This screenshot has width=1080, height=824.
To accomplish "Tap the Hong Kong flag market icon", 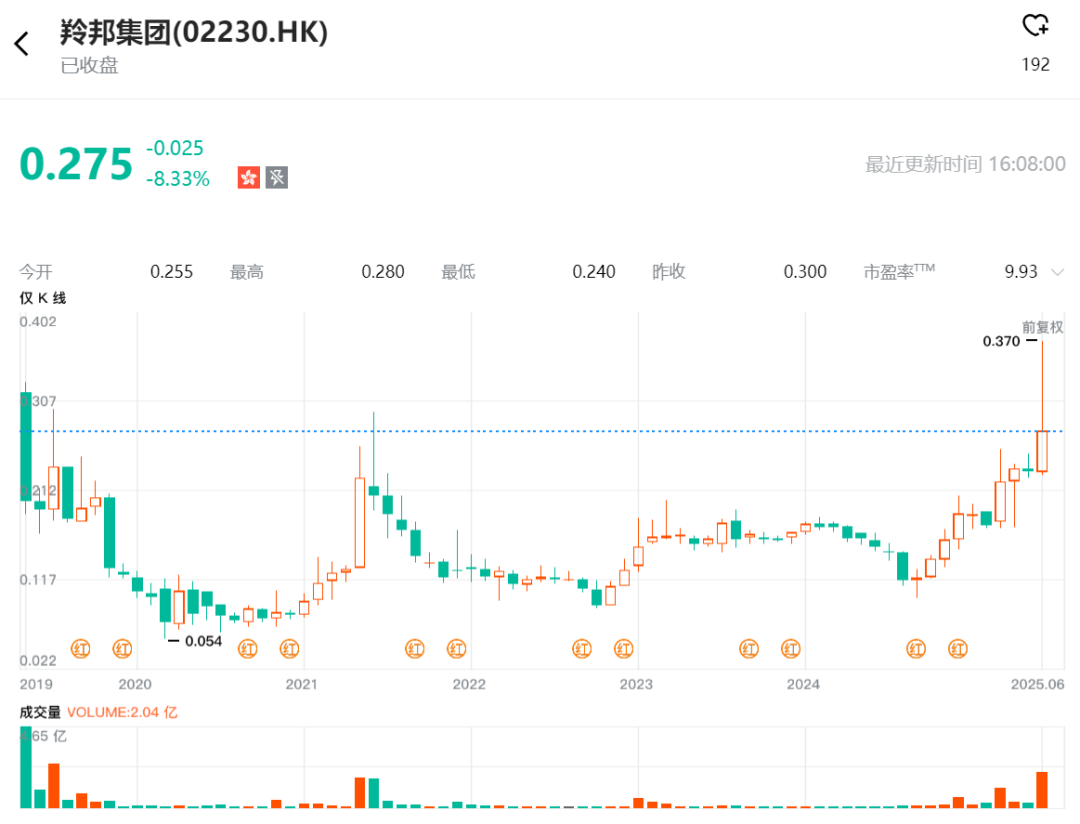I will coord(249,178).
